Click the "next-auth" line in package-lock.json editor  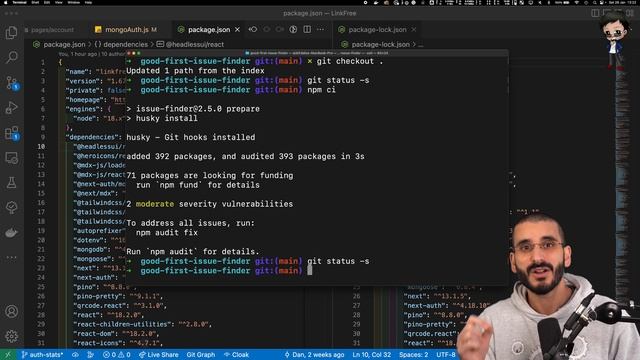(447, 306)
